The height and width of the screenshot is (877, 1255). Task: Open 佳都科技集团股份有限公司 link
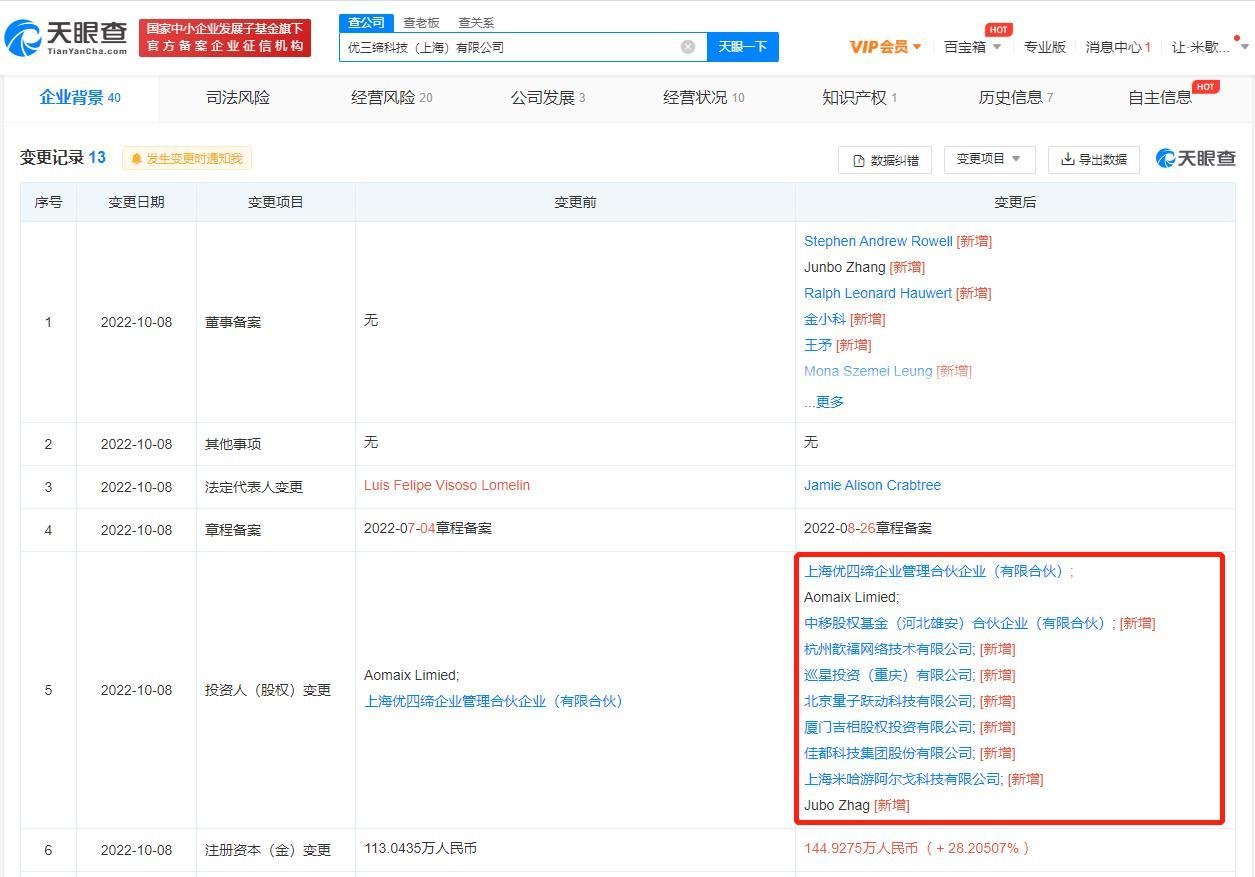(x=888, y=753)
